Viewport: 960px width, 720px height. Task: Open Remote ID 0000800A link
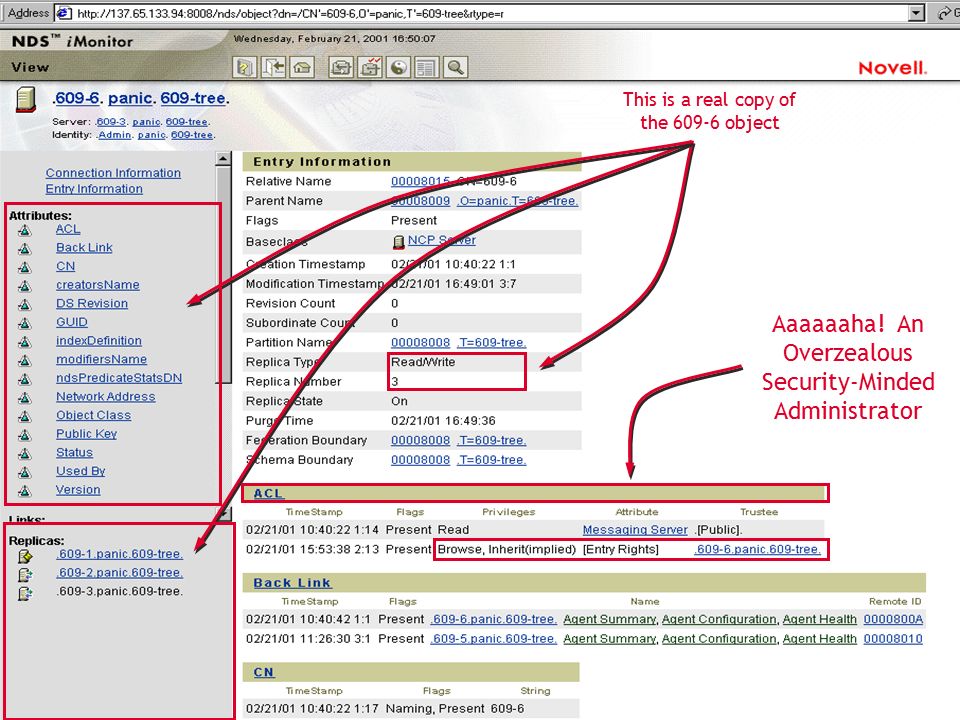click(x=893, y=619)
